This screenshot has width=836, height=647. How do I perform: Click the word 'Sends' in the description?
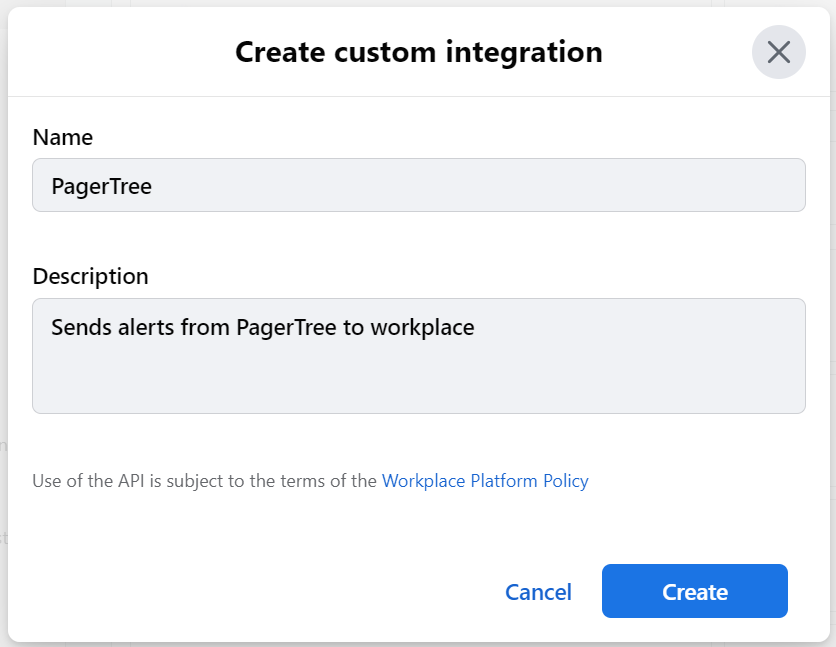pos(80,327)
